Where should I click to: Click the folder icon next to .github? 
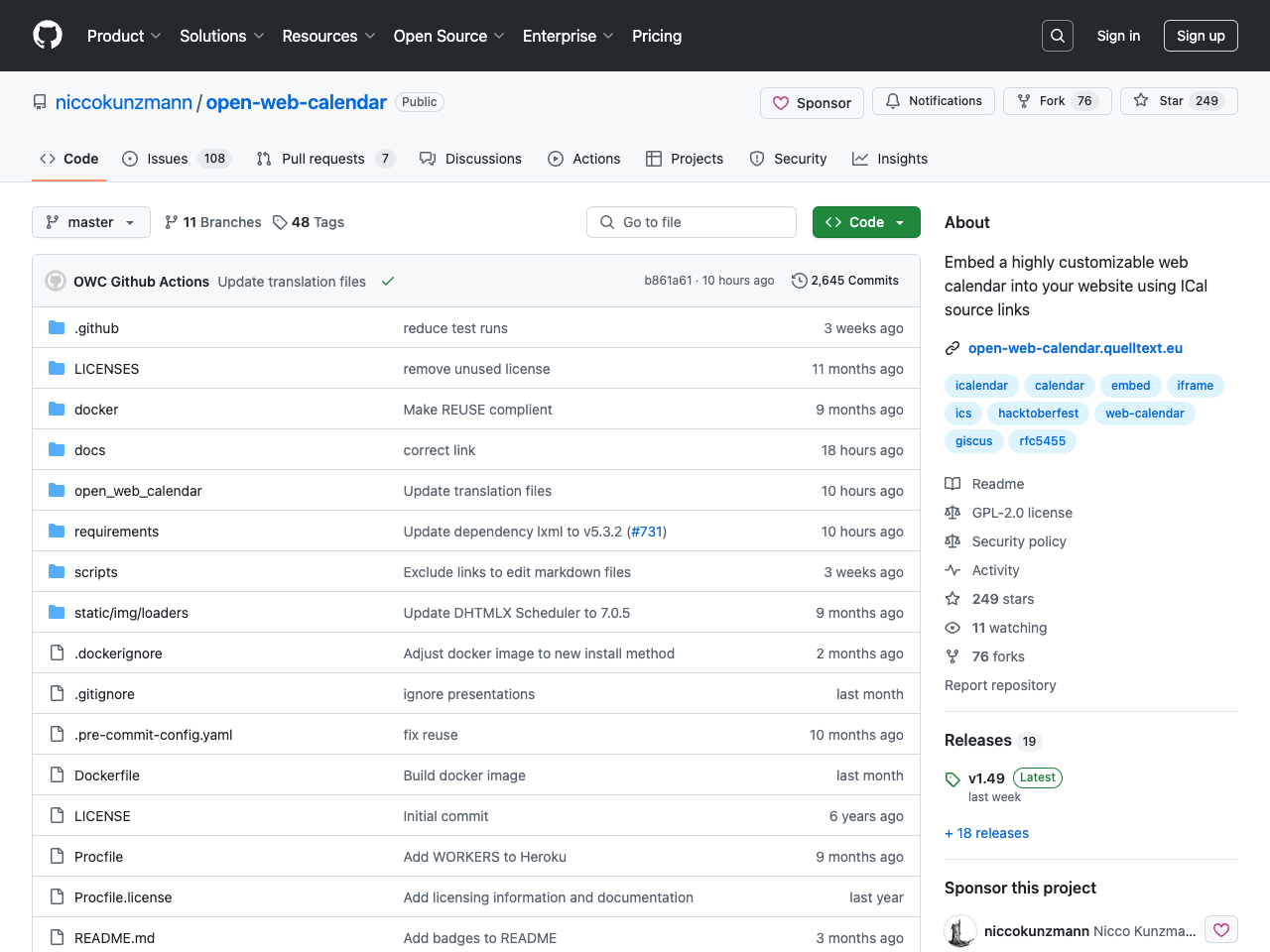click(57, 327)
